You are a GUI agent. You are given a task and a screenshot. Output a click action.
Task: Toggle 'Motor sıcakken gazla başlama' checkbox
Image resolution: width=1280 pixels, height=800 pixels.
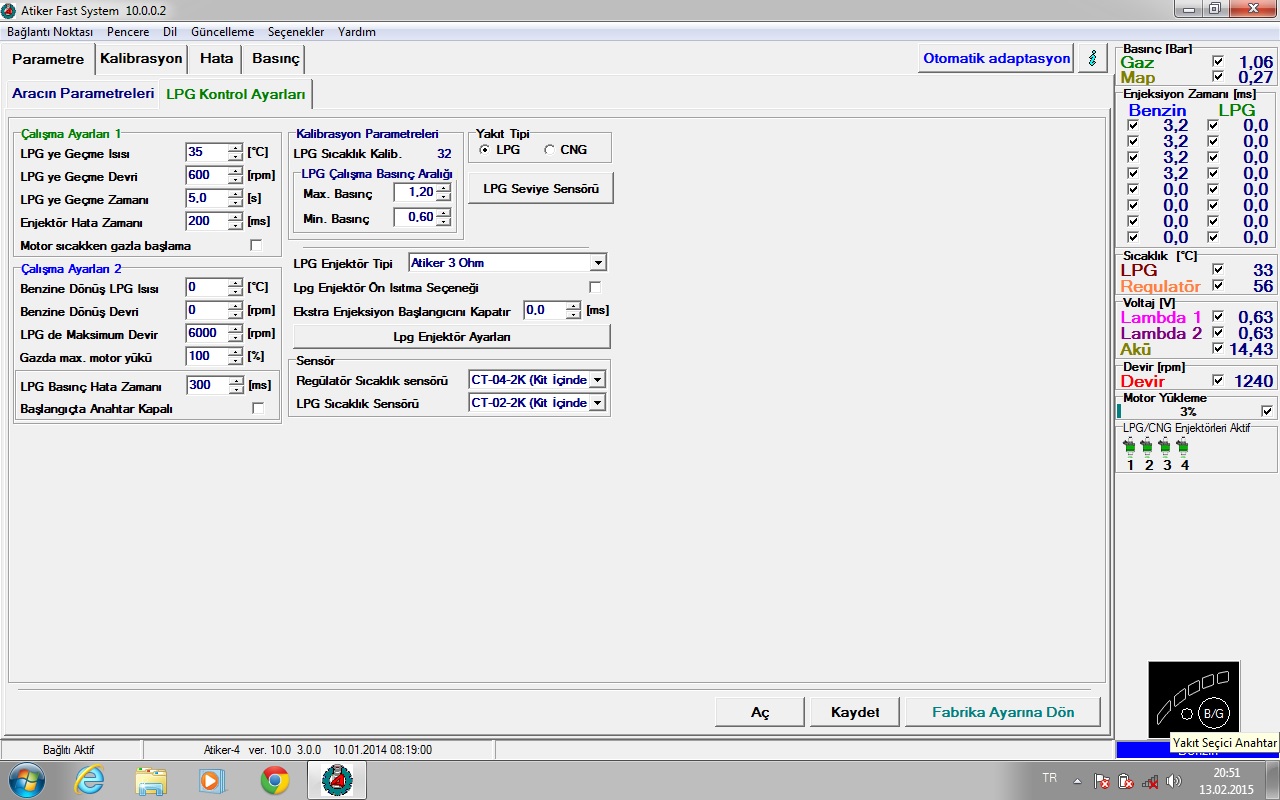[256, 245]
